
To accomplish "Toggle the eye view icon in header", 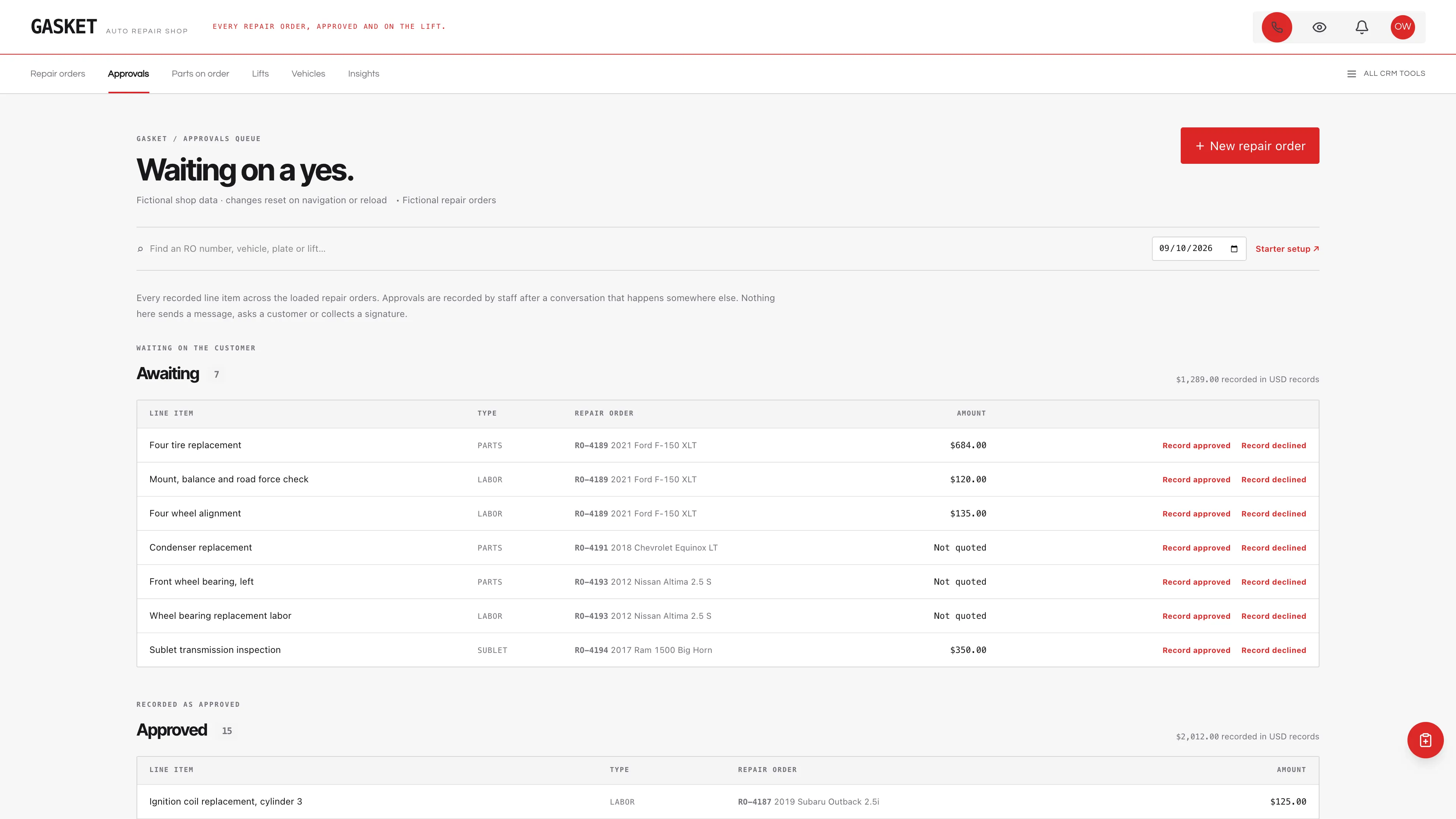I will click(x=1319, y=27).
